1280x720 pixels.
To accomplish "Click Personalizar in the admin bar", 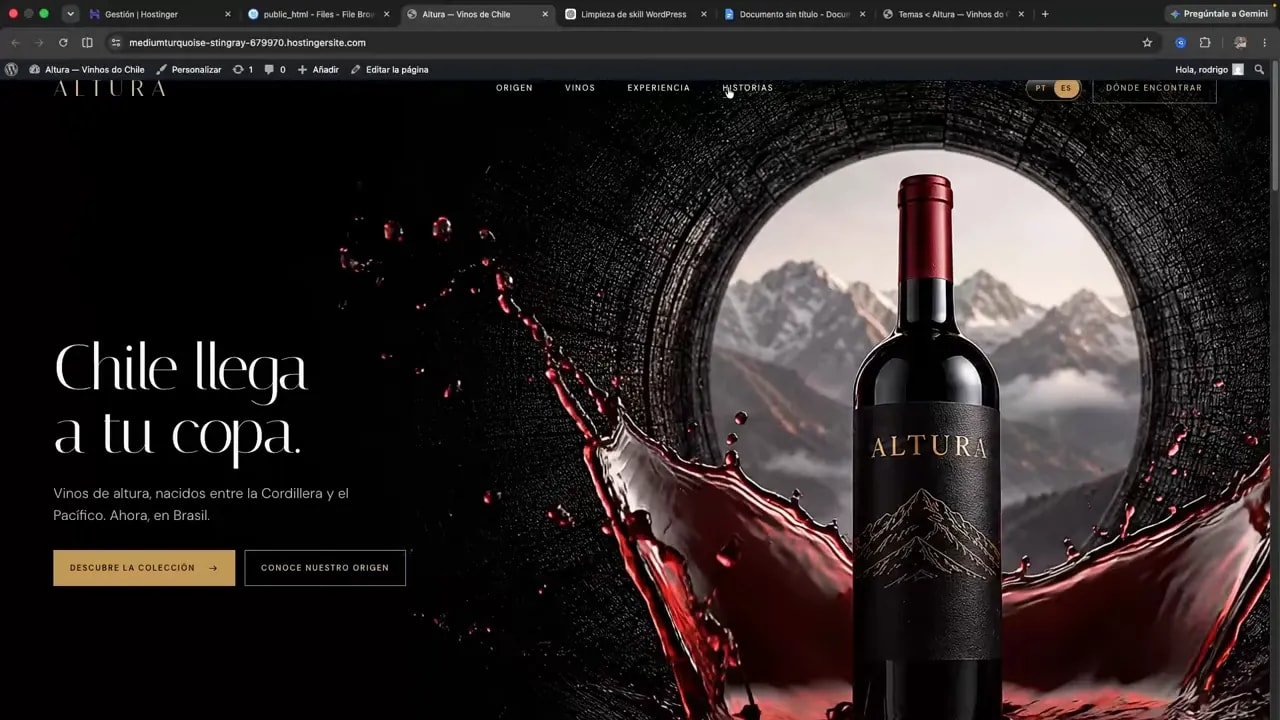I will [189, 69].
